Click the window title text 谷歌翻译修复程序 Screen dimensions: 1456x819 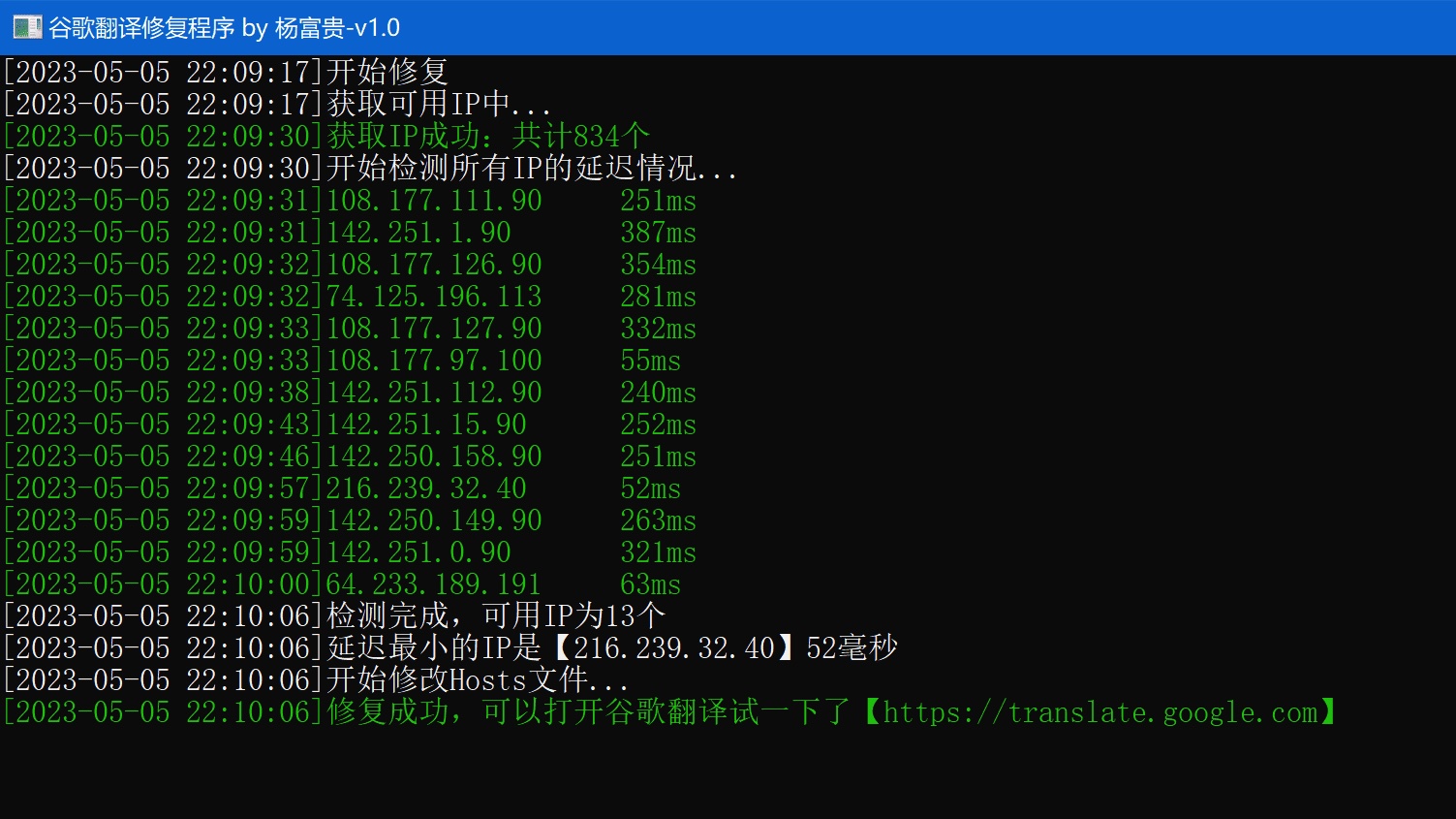click(x=141, y=28)
